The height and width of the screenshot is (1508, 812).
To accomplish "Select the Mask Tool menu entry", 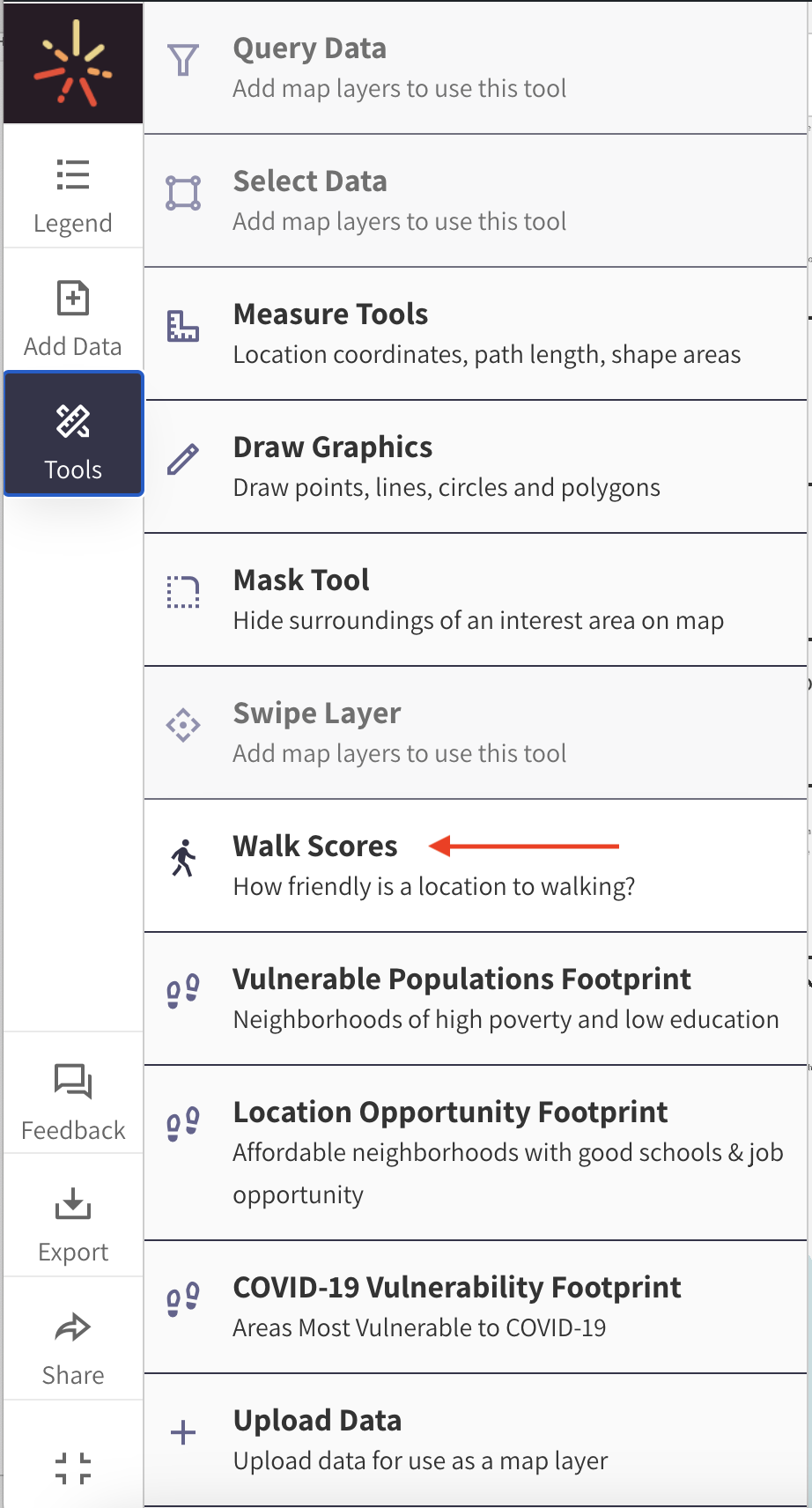I will point(301,580).
